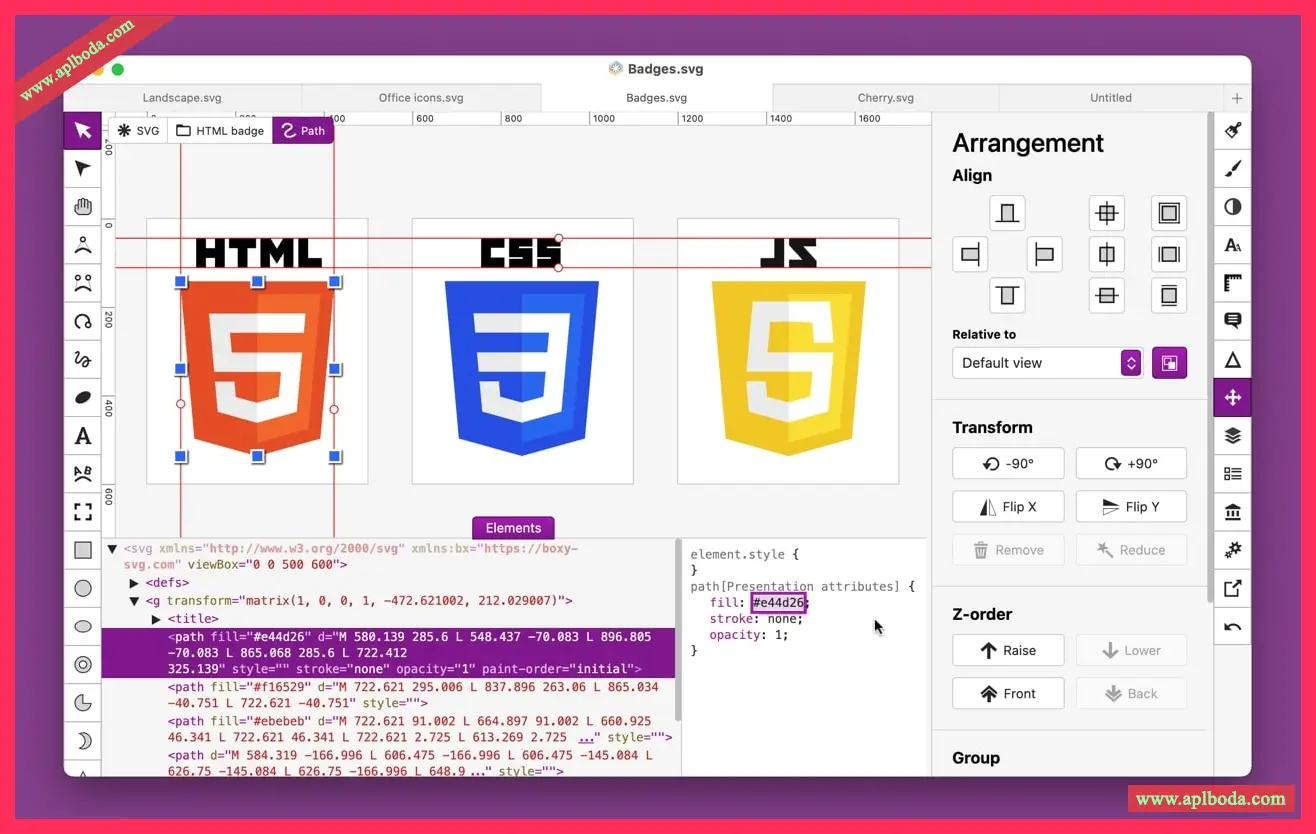Screen dimensions: 1316x834
Task: Pick the Ellipse shape tool
Action: 83,627
